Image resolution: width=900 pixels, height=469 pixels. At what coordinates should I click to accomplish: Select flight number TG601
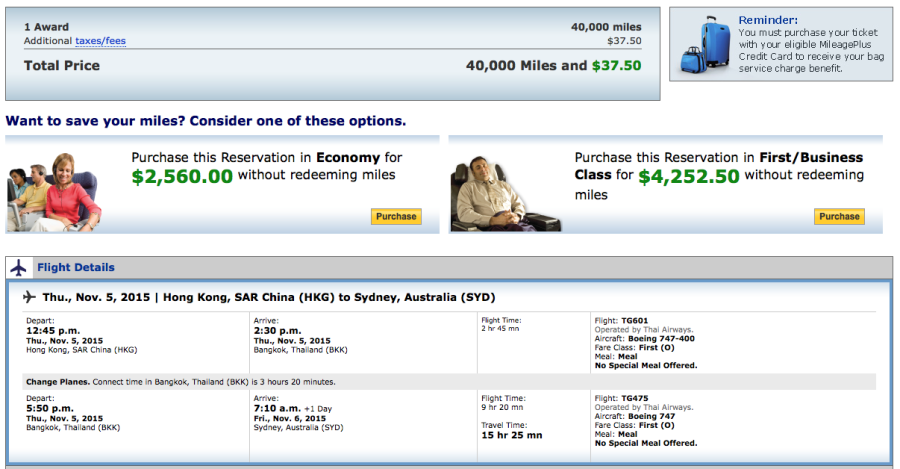634,321
